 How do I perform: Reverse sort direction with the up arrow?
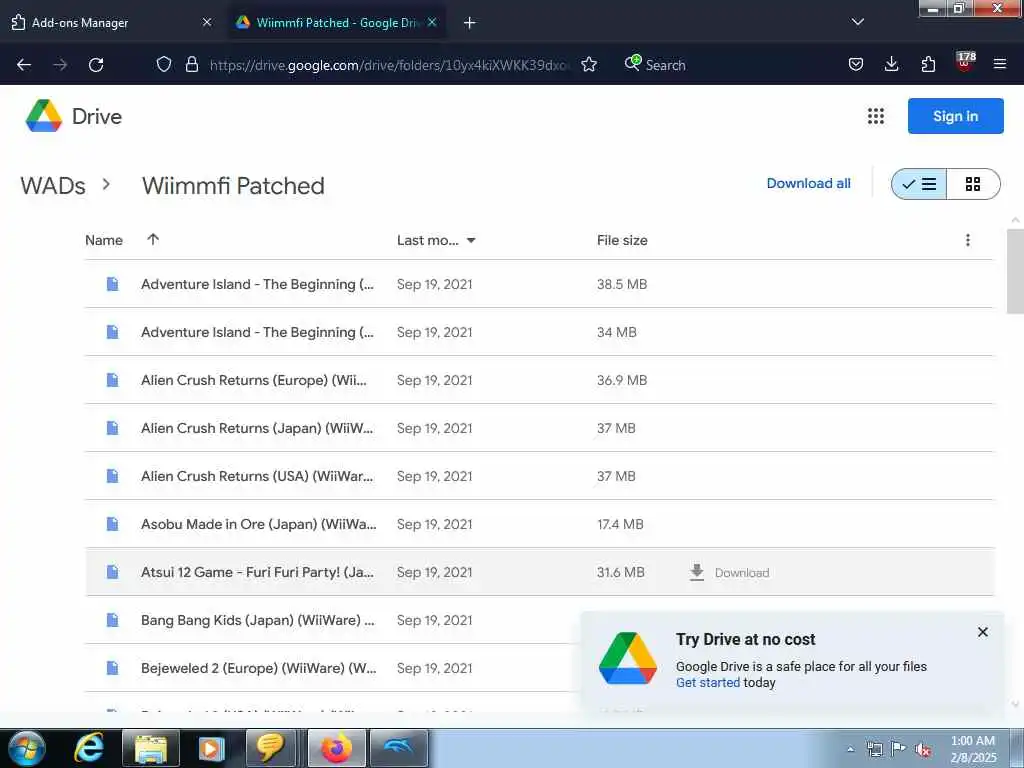(153, 240)
